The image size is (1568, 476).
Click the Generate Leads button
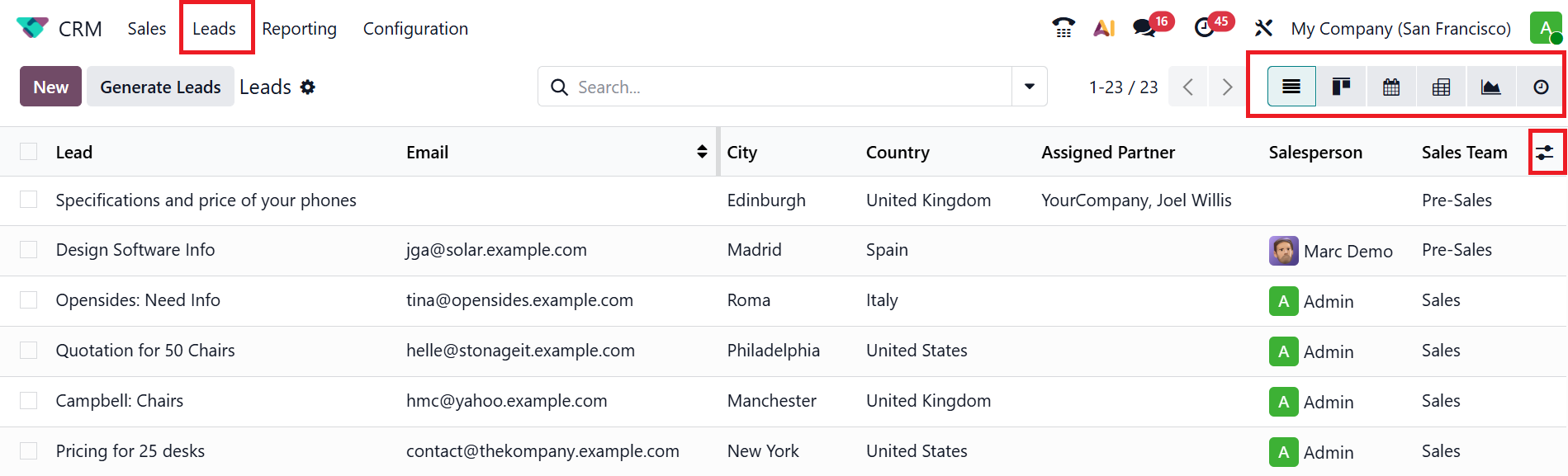pos(160,87)
